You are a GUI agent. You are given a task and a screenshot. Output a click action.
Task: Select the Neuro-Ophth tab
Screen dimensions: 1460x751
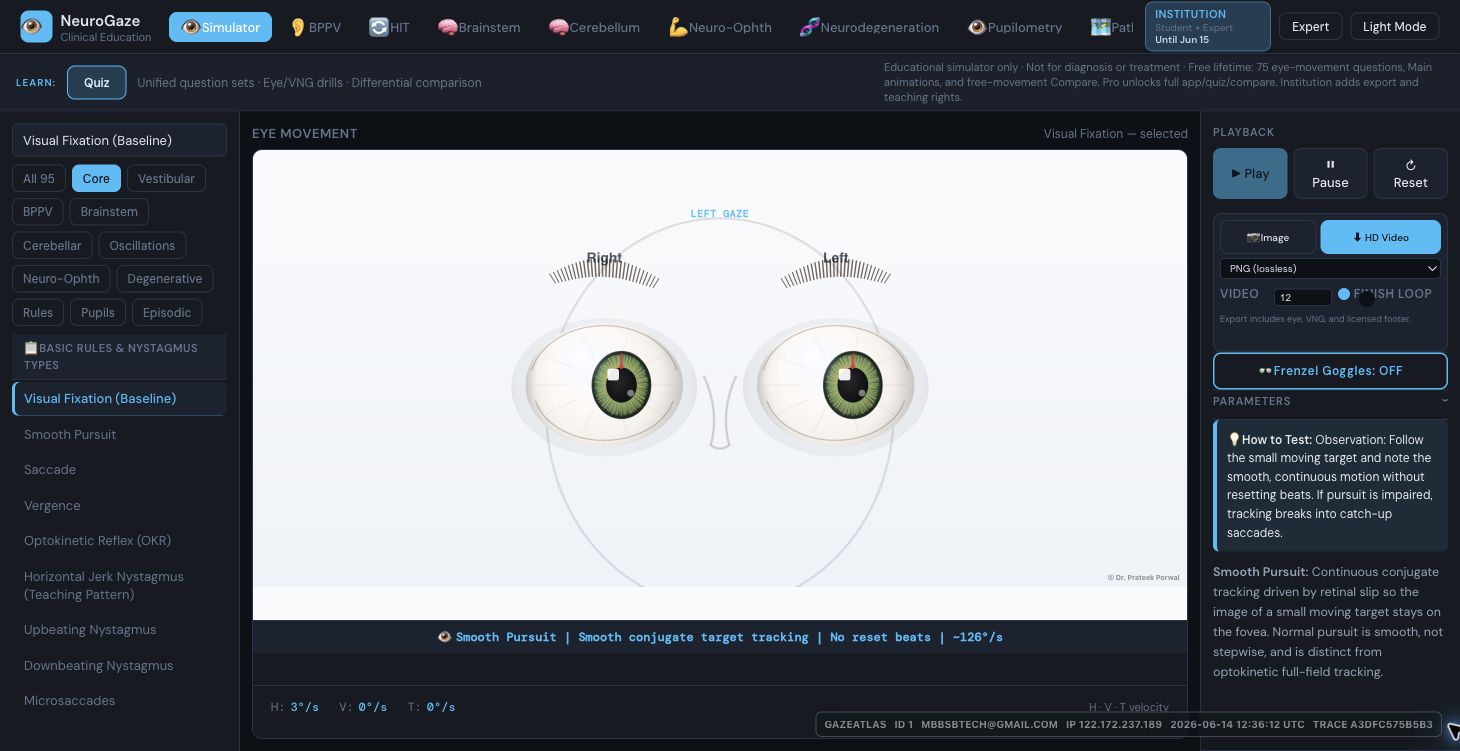[x=720, y=27]
